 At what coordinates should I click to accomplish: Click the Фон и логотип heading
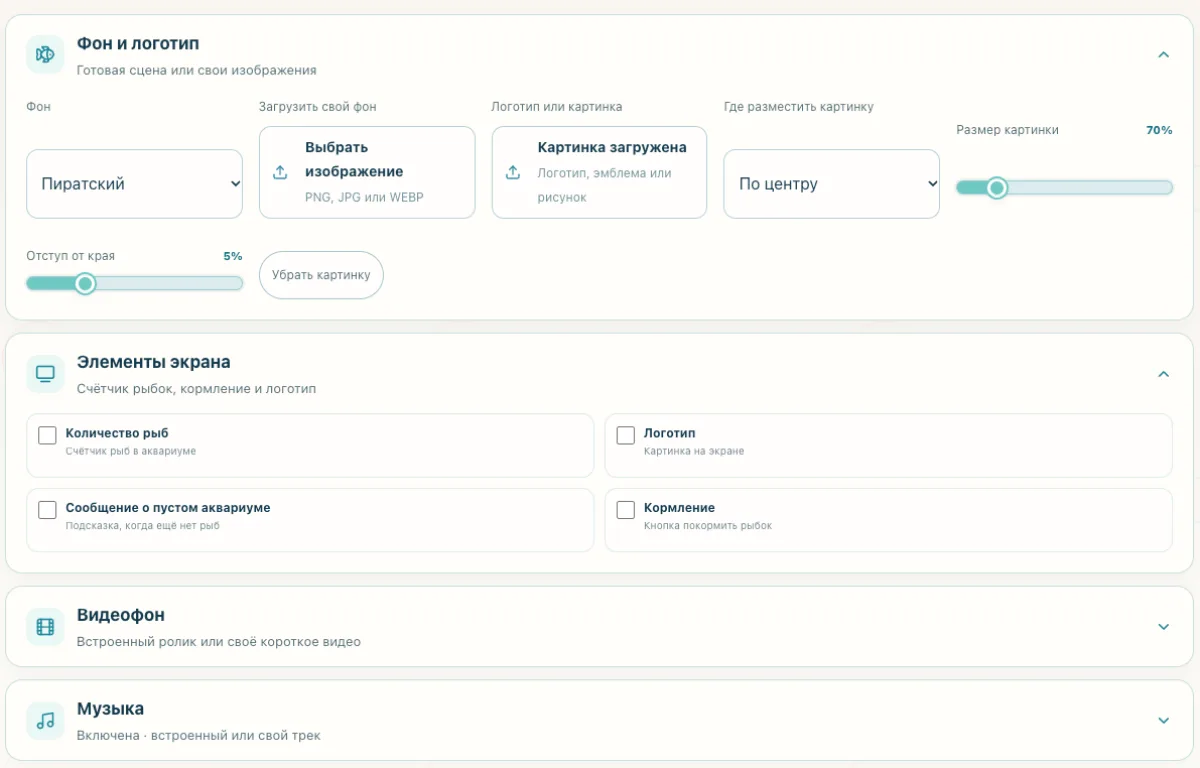(x=138, y=44)
